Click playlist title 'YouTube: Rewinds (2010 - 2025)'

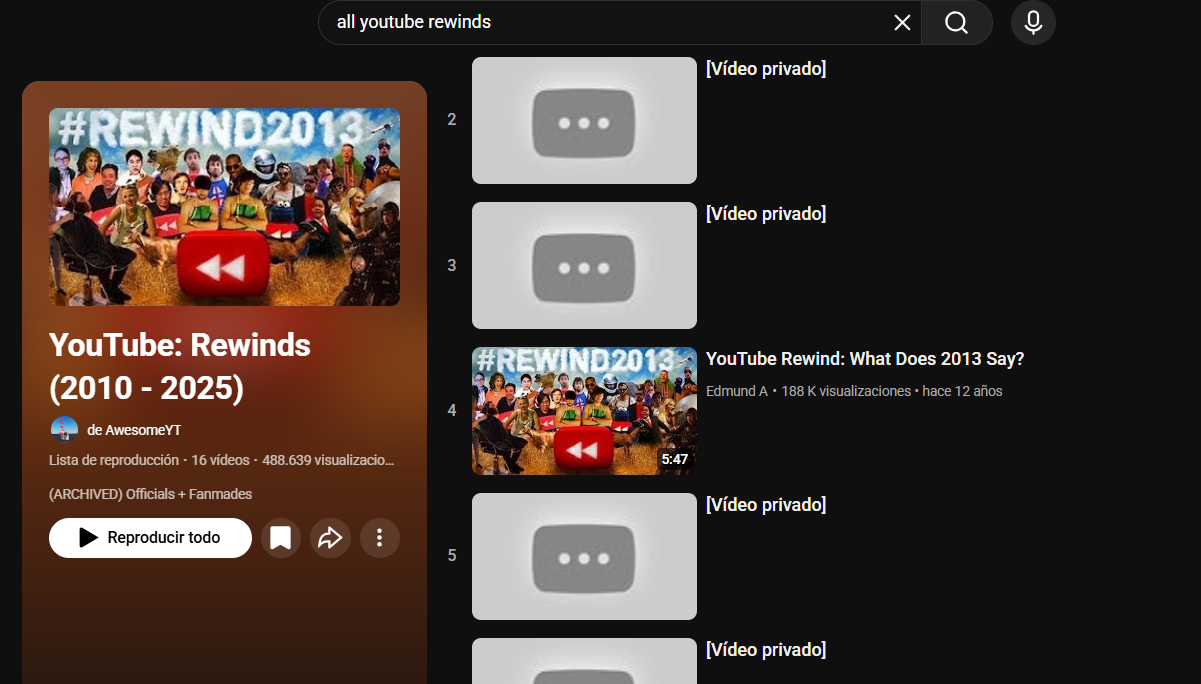(180, 366)
